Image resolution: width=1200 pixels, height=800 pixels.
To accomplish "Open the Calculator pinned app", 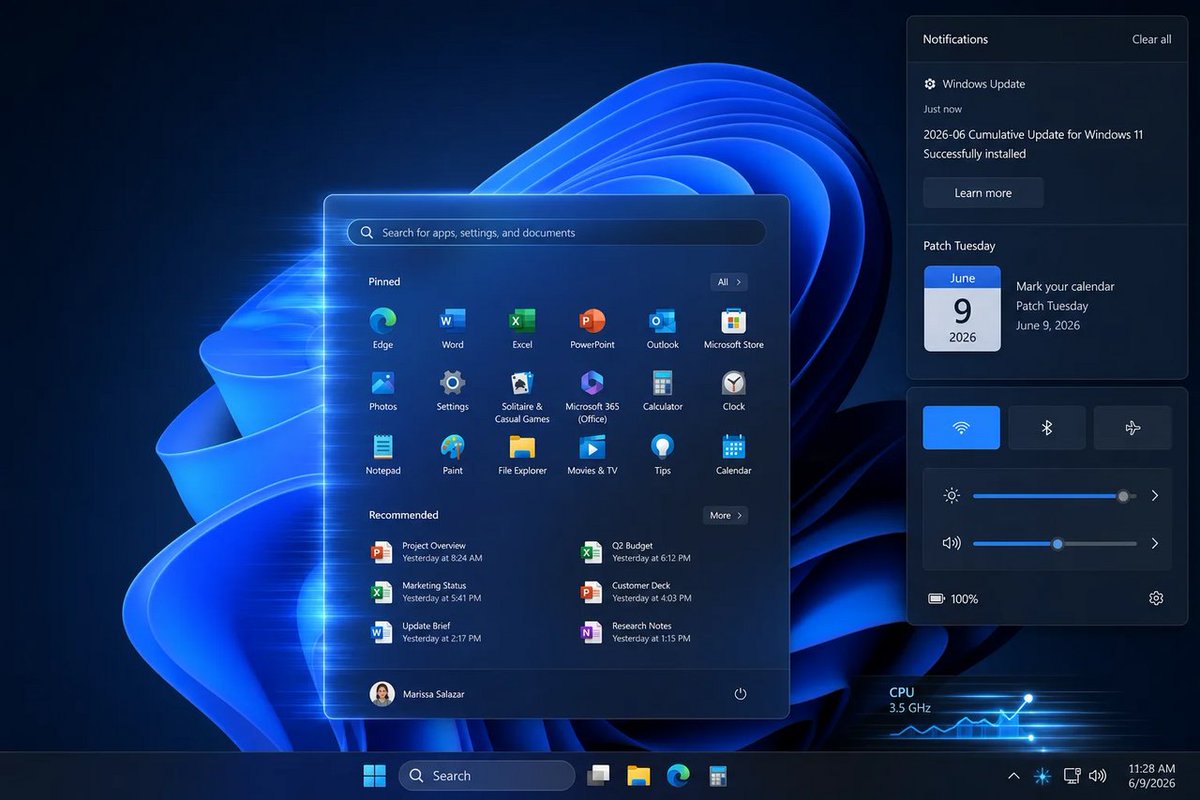I will (662, 391).
